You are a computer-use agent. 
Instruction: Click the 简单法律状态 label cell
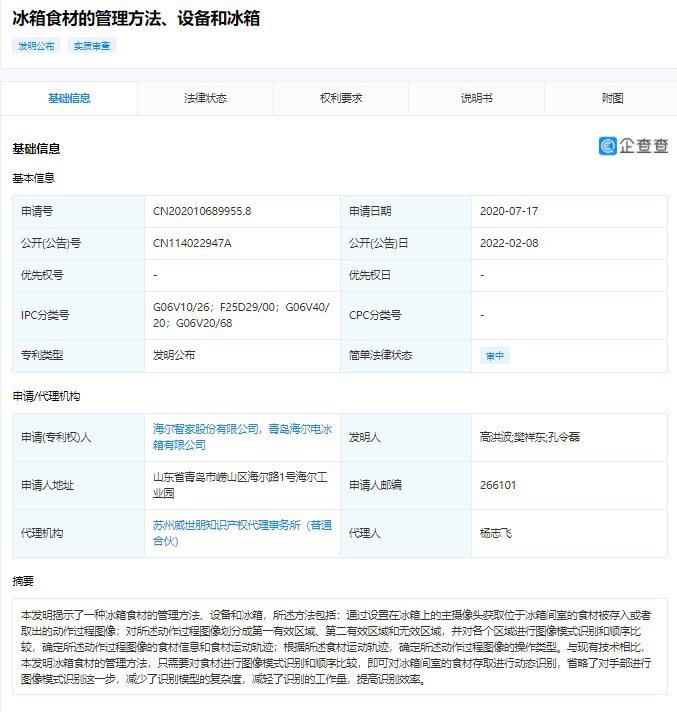(x=406, y=356)
